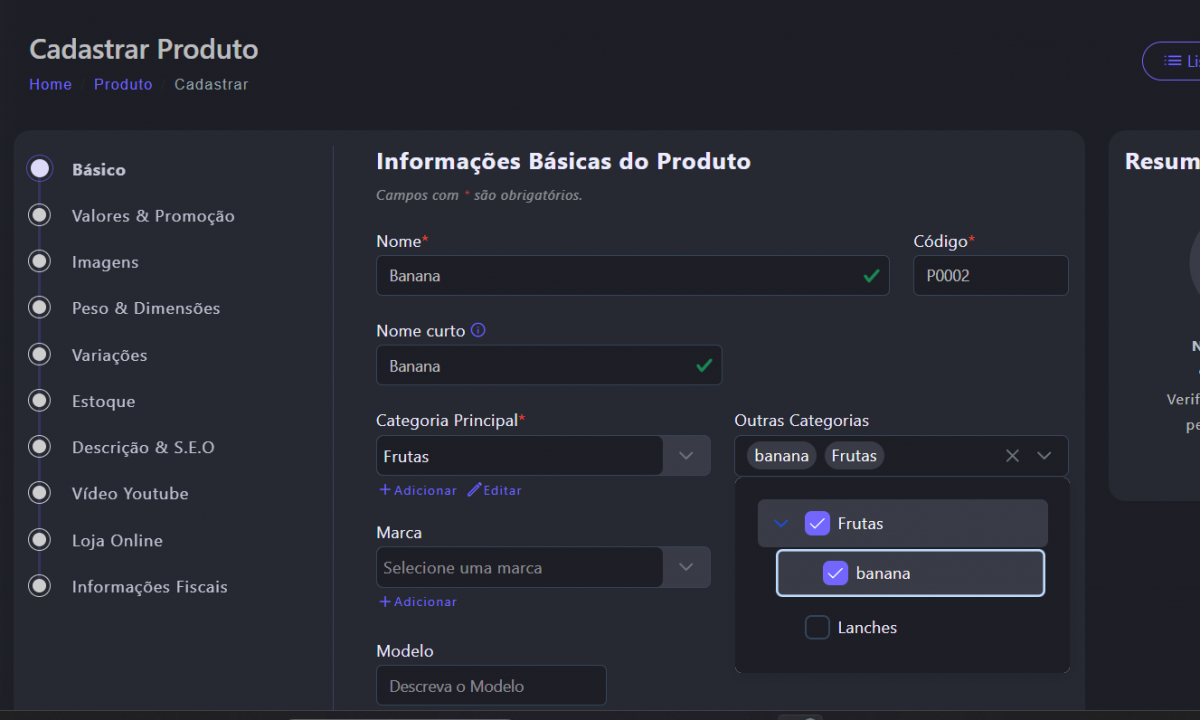Open the Informações Fiscais section
The height and width of the screenshot is (720, 1200).
coord(149,587)
